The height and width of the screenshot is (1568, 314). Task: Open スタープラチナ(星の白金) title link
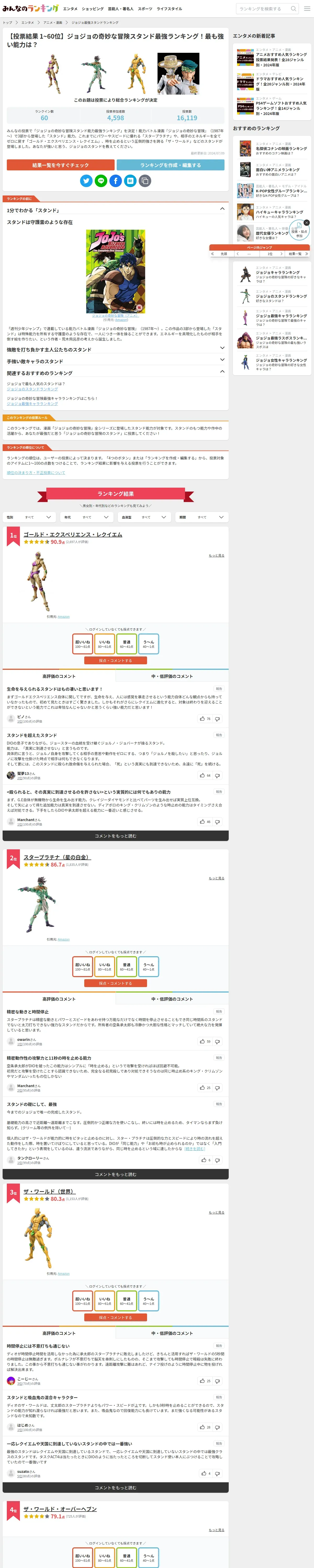click(57, 857)
